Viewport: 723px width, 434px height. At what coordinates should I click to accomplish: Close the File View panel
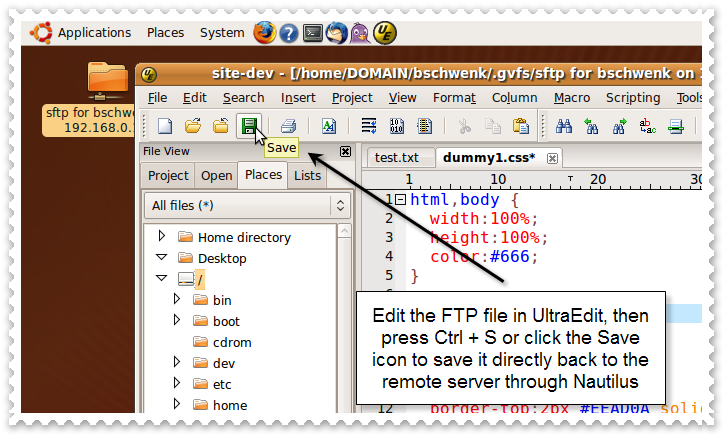345,151
